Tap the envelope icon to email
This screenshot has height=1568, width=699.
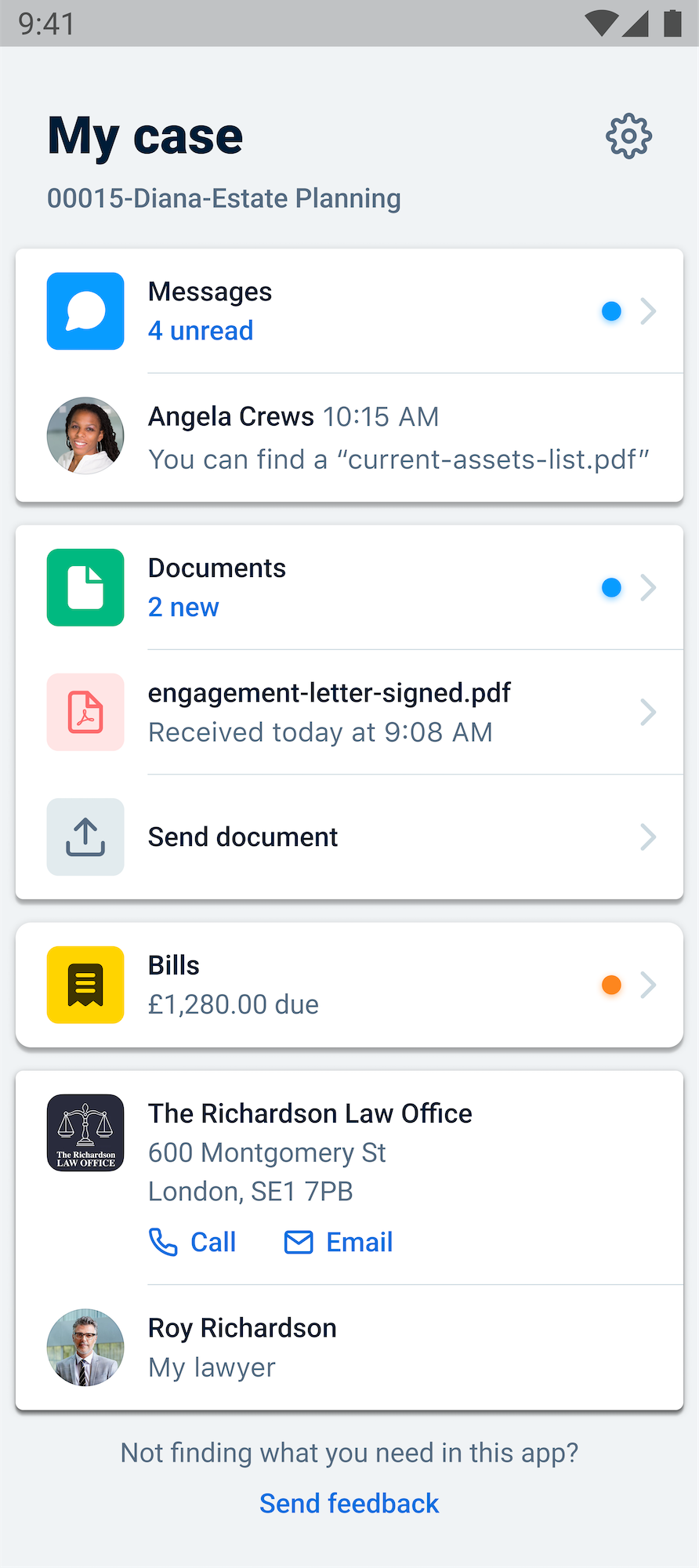coord(299,1242)
